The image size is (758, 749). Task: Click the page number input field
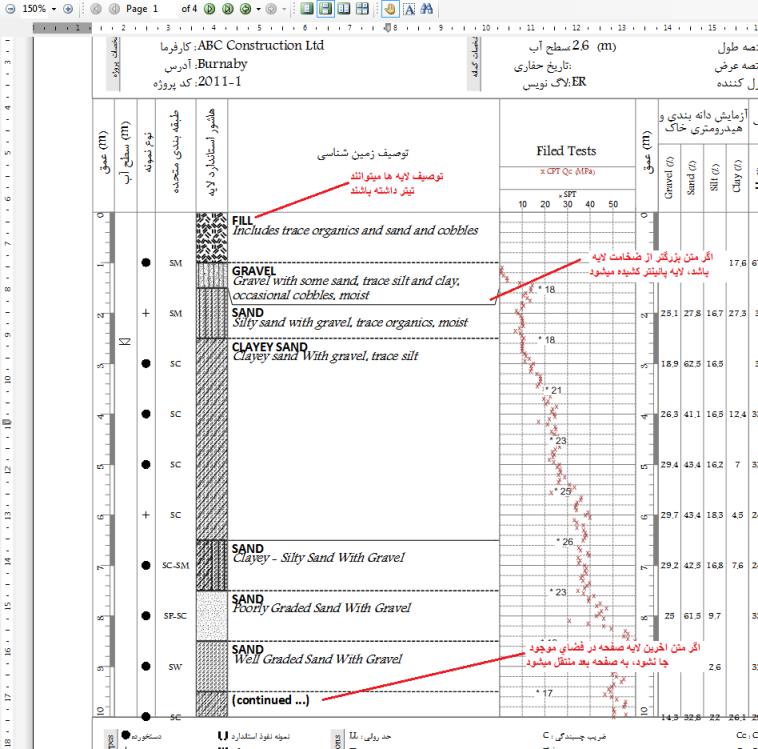point(165,8)
